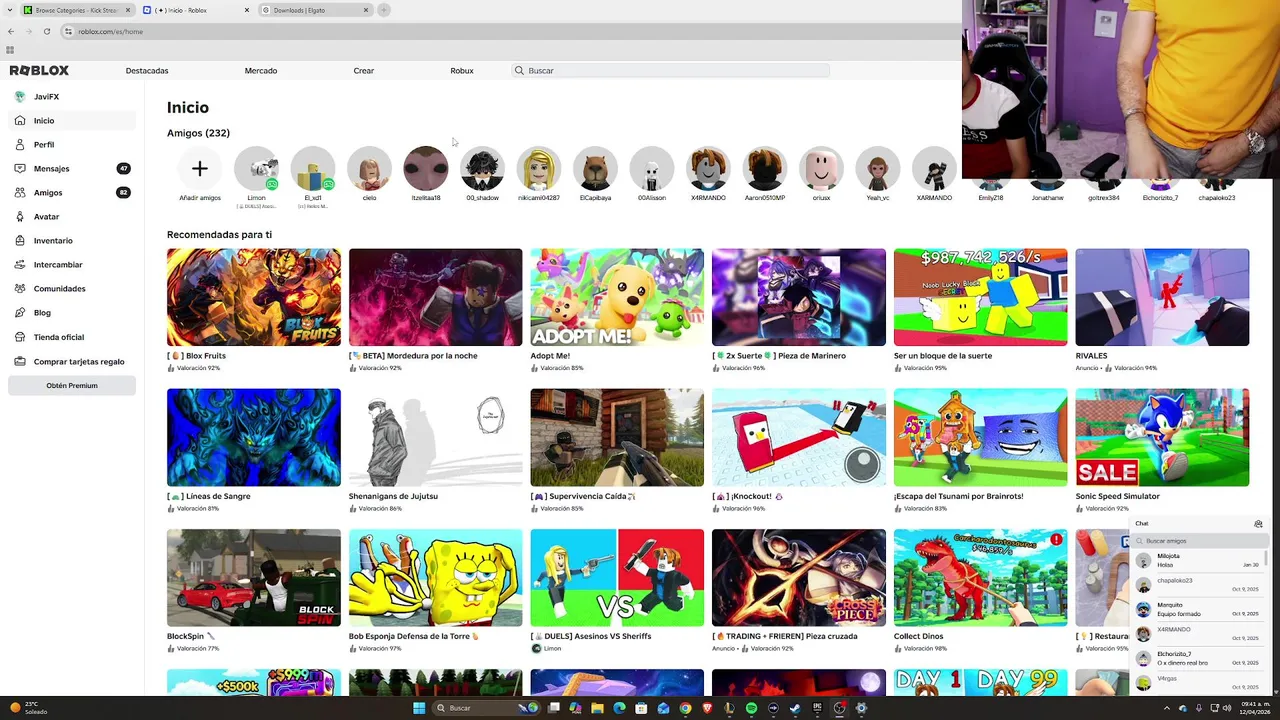Screen dimensions: 1280x720
Task: Open chapaloko23 chat conversation
Action: click(1198, 584)
